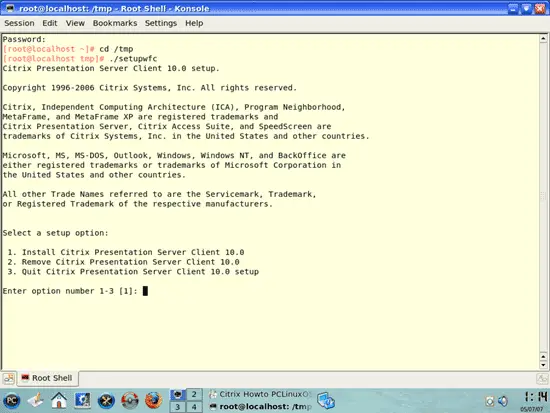Open the Home folder icon in the panel

(59, 400)
